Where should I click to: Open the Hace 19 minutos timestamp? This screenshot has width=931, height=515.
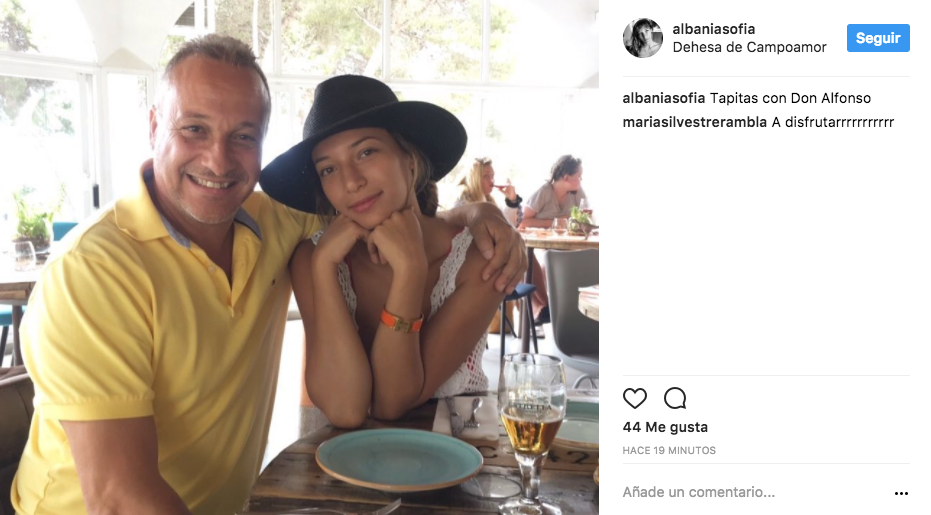[669, 450]
